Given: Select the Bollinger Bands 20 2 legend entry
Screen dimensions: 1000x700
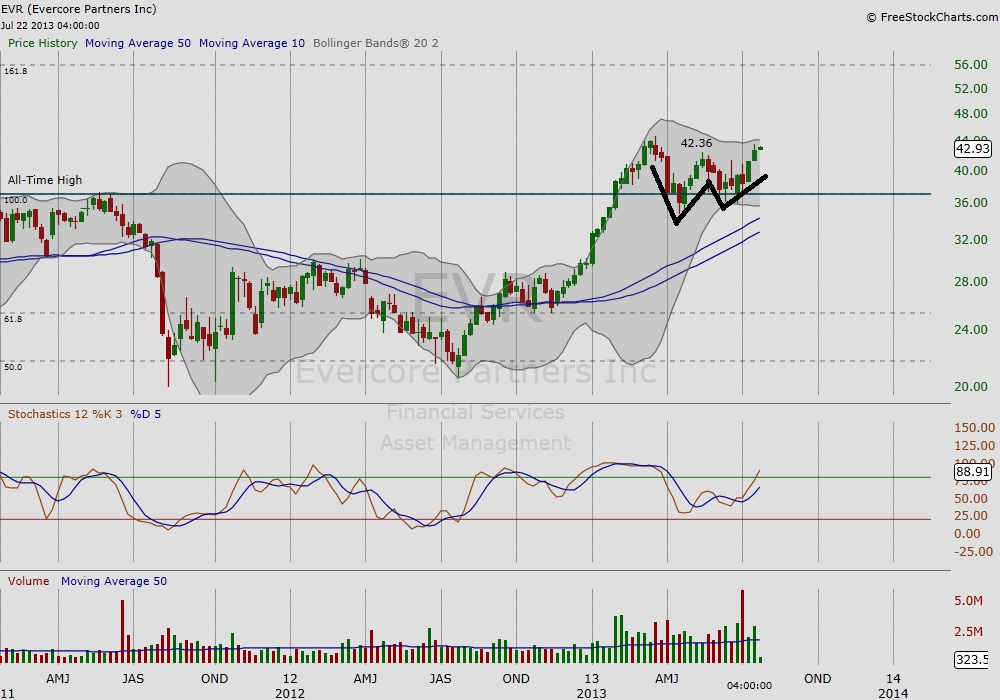Looking at the screenshot, I should 376,43.
